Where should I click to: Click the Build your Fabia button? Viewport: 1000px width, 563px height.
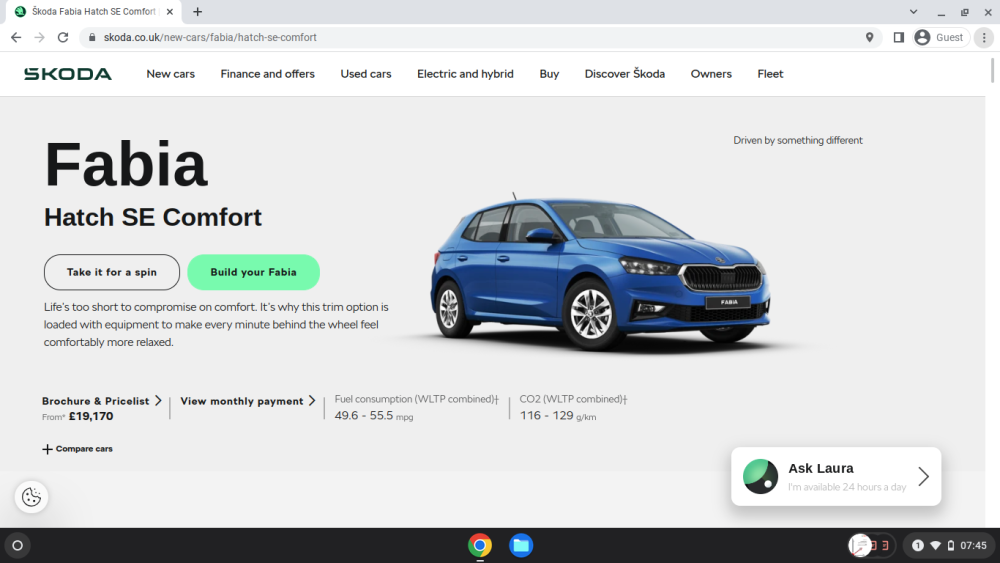coord(253,272)
